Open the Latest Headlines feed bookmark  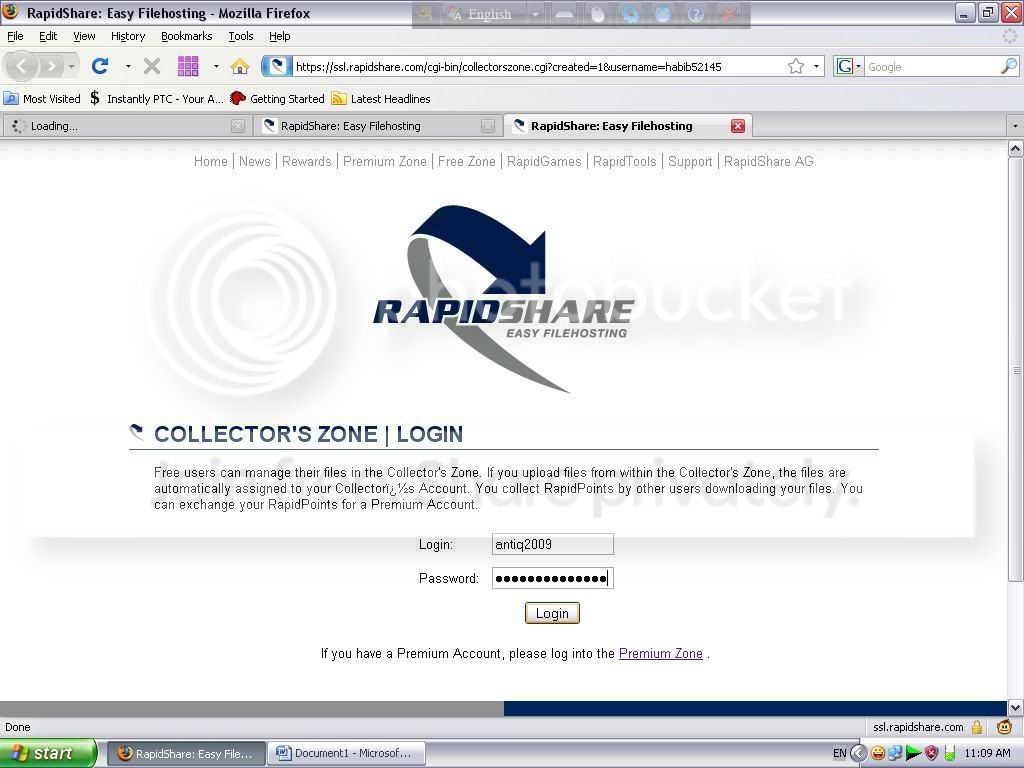pyautogui.click(x=381, y=99)
